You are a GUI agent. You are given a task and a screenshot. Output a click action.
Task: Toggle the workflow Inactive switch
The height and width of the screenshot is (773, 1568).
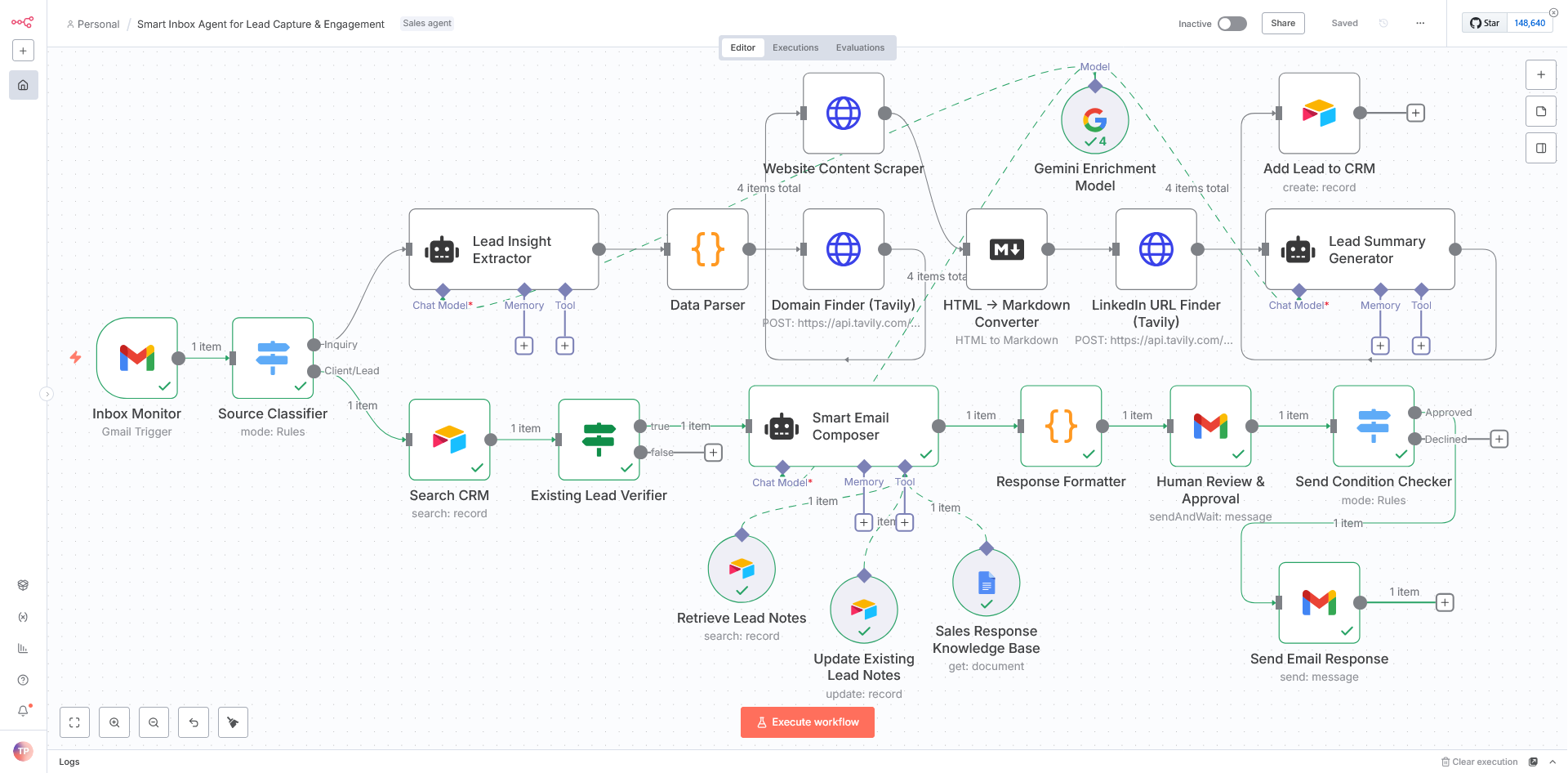tap(1232, 24)
